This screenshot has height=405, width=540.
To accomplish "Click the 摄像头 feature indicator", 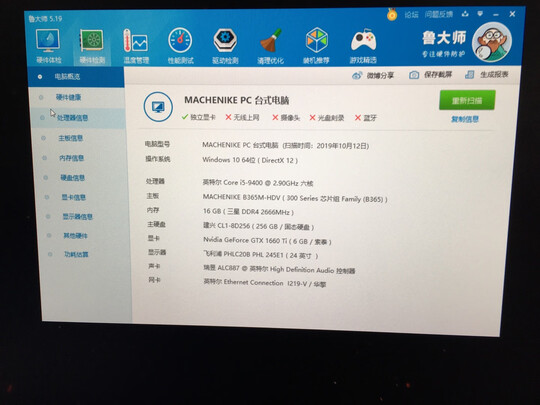I will (x=286, y=118).
